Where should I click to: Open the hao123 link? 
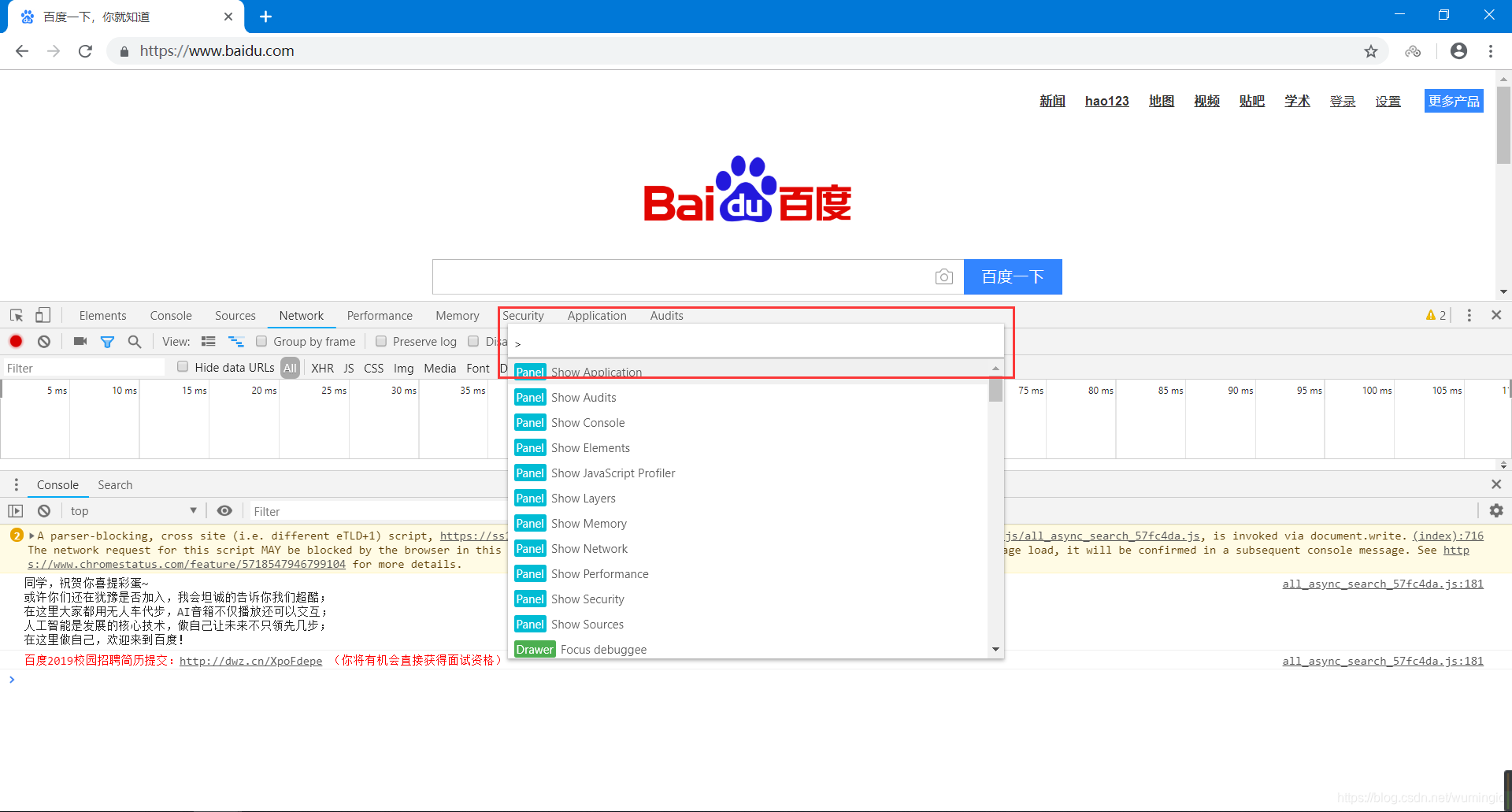point(1106,101)
